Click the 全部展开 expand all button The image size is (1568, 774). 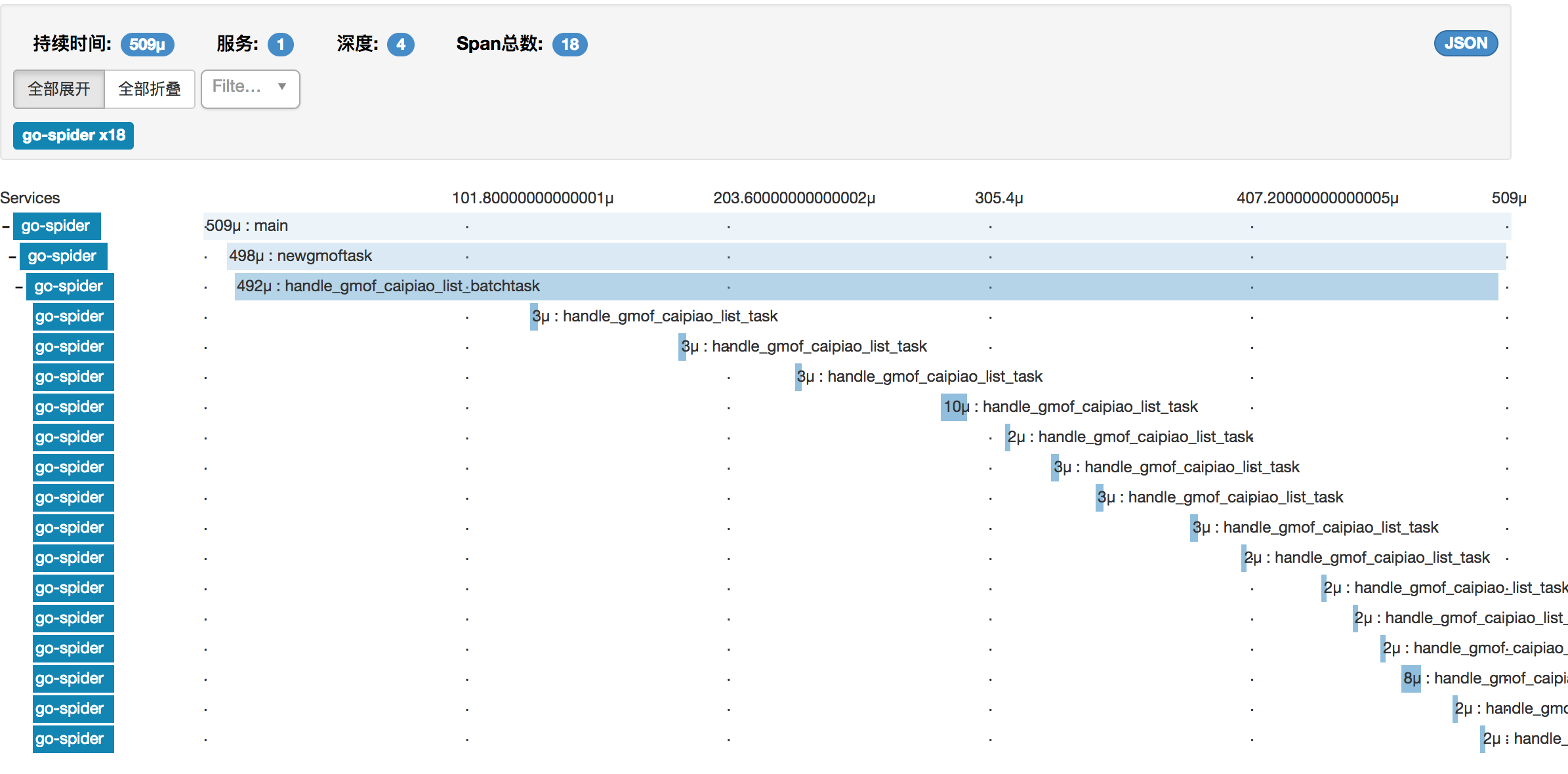[59, 89]
